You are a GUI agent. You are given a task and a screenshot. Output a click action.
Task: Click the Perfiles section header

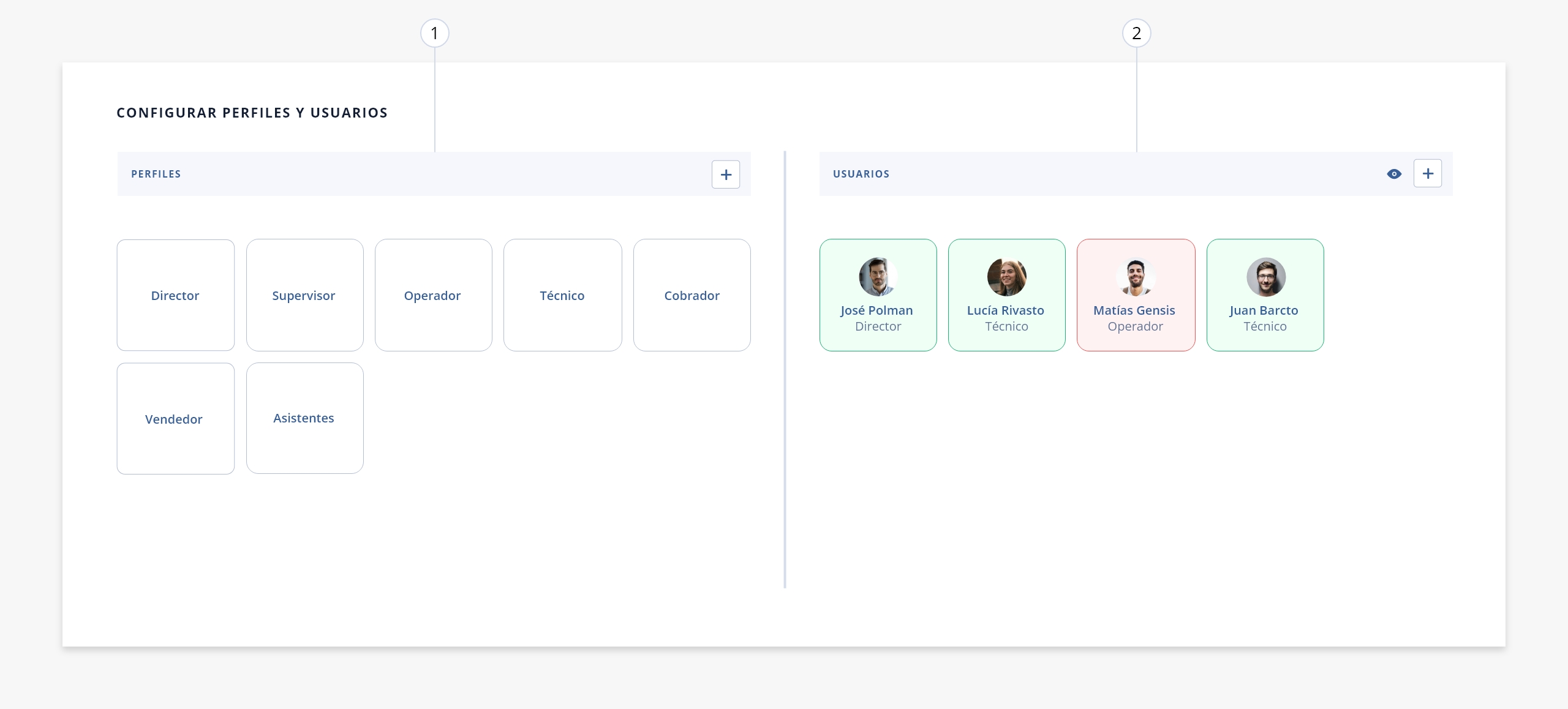(434, 174)
